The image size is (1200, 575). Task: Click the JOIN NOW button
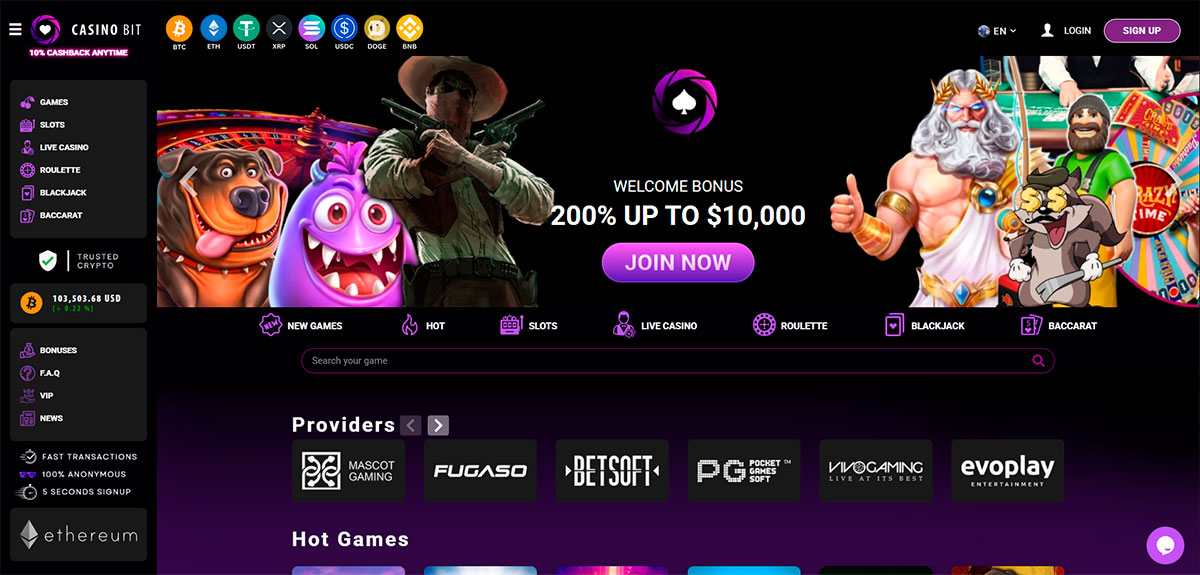point(678,263)
